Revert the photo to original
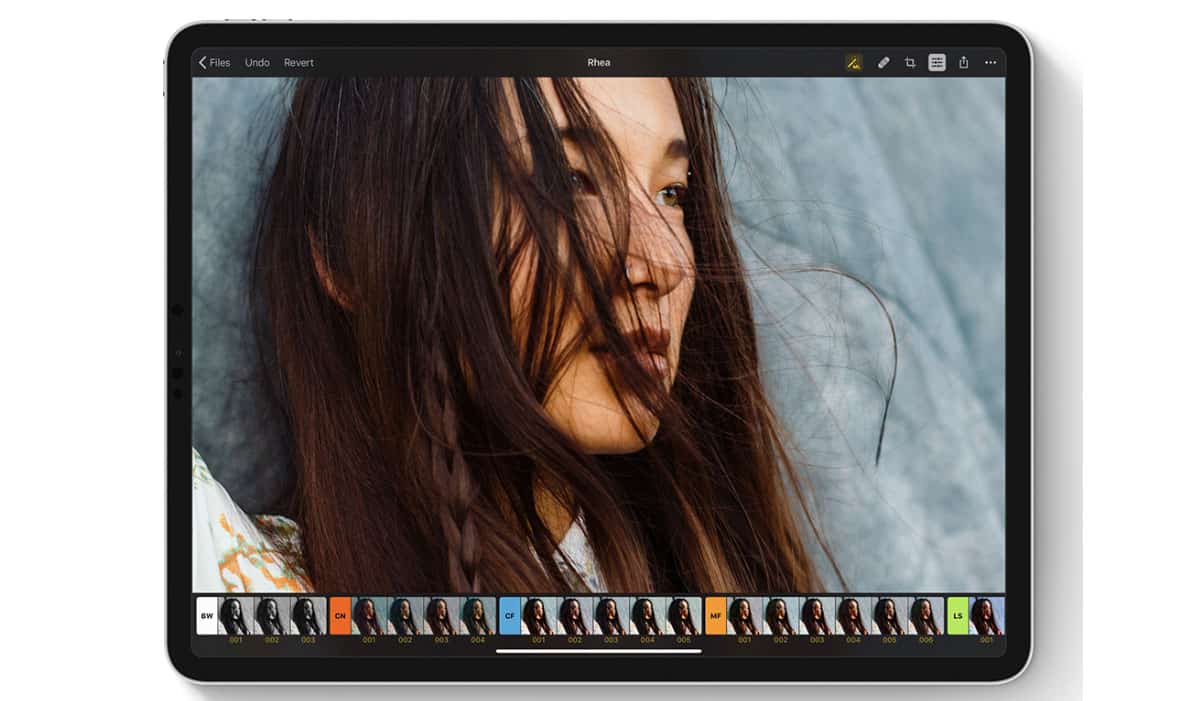 click(298, 62)
